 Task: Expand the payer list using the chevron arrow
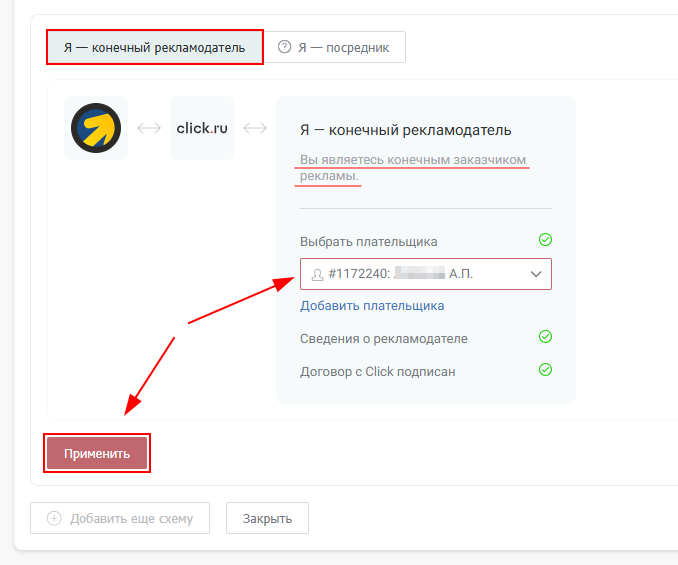[535, 274]
